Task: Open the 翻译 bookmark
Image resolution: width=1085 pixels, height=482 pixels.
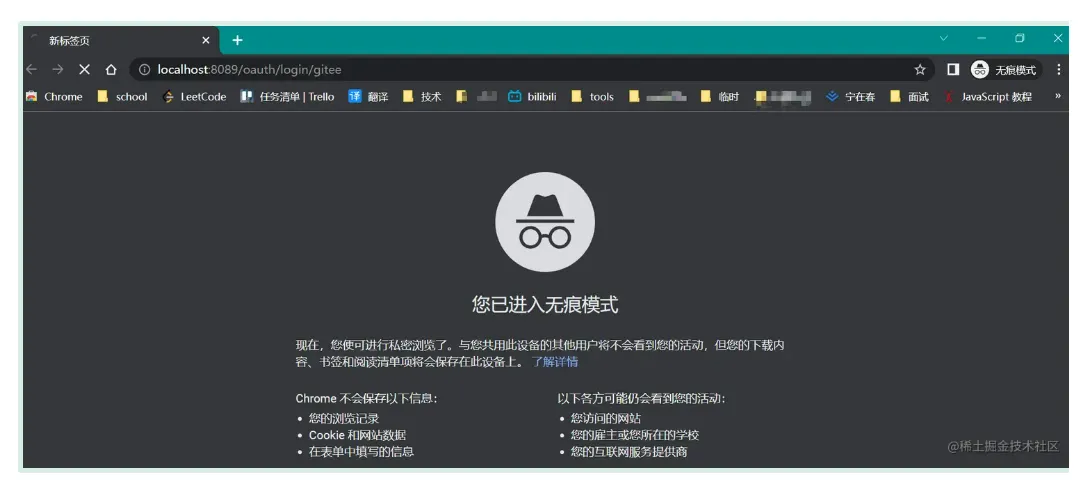Action: [x=368, y=97]
